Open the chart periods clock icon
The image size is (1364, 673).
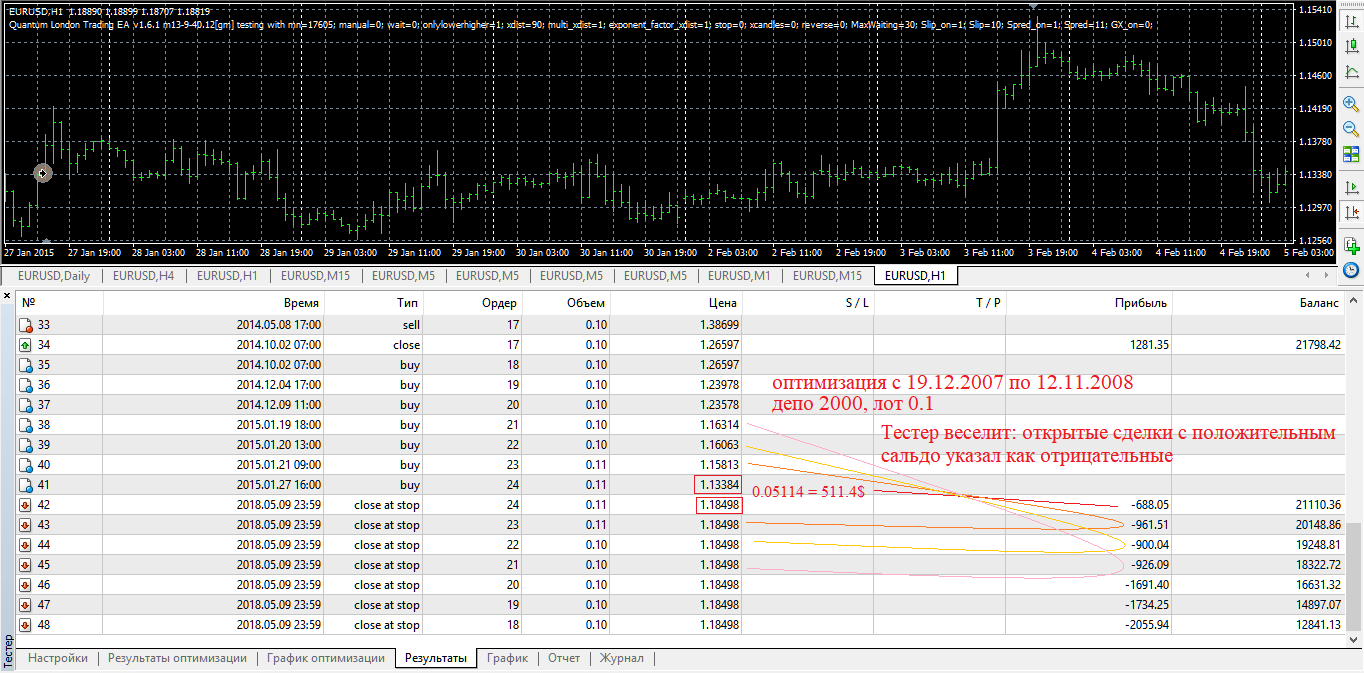[x=1351, y=270]
